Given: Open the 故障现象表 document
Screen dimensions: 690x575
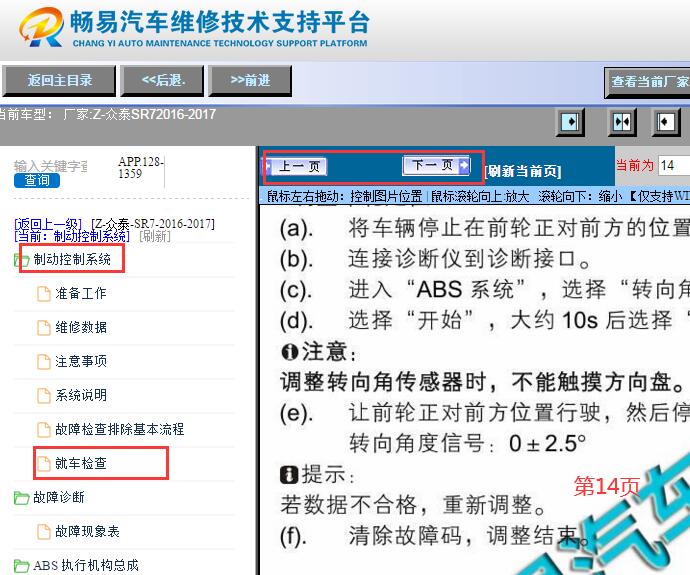Looking at the screenshot, I should click(x=88, y=531).
